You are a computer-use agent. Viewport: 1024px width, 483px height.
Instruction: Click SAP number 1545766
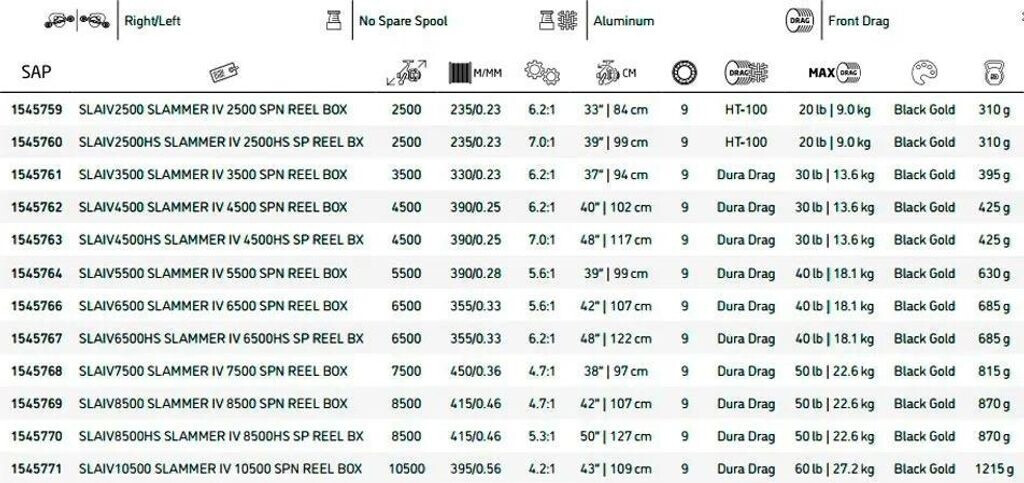(x=36, y=306)
